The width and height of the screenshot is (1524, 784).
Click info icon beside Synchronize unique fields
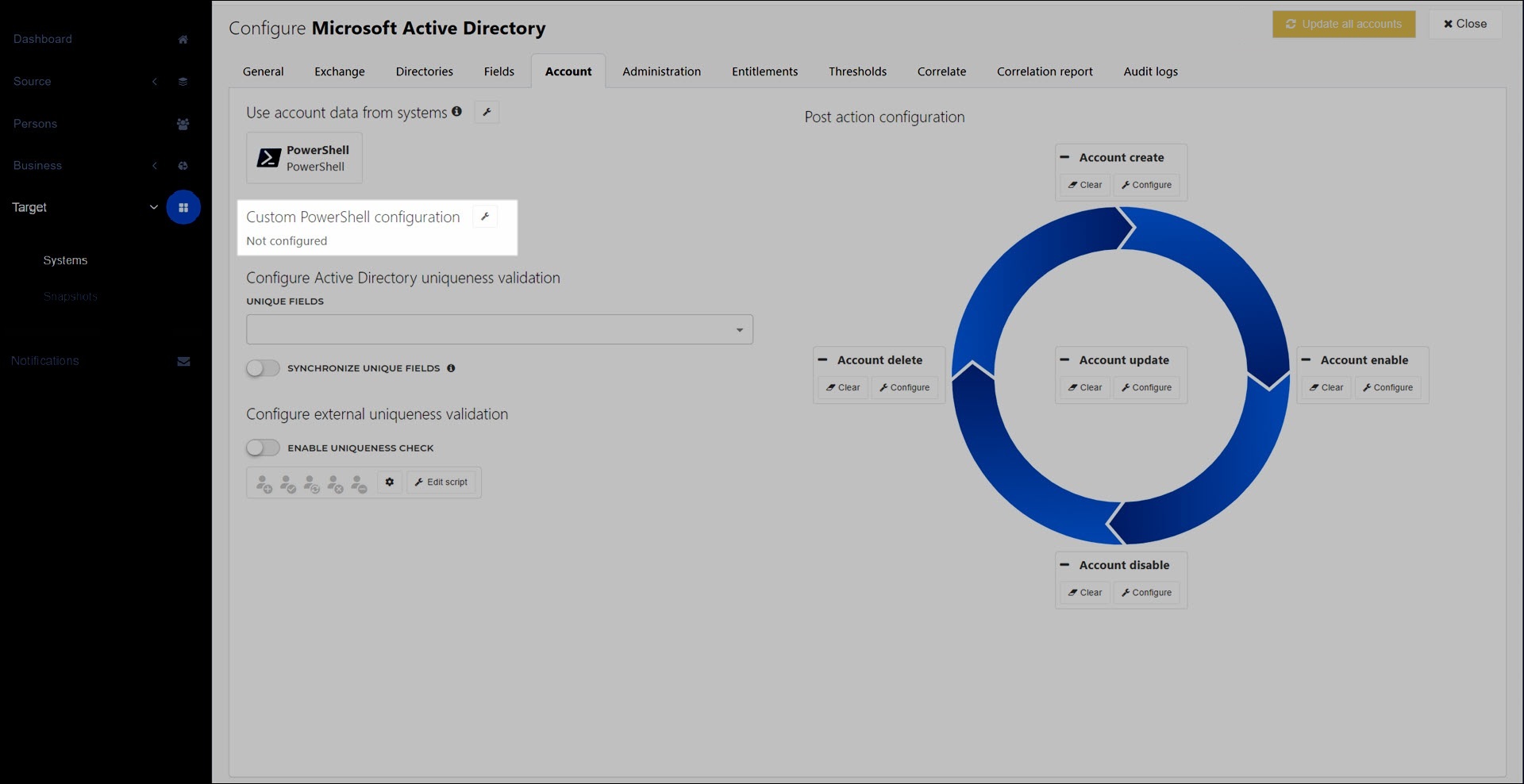pyautogui.click(x=451, y=368)
